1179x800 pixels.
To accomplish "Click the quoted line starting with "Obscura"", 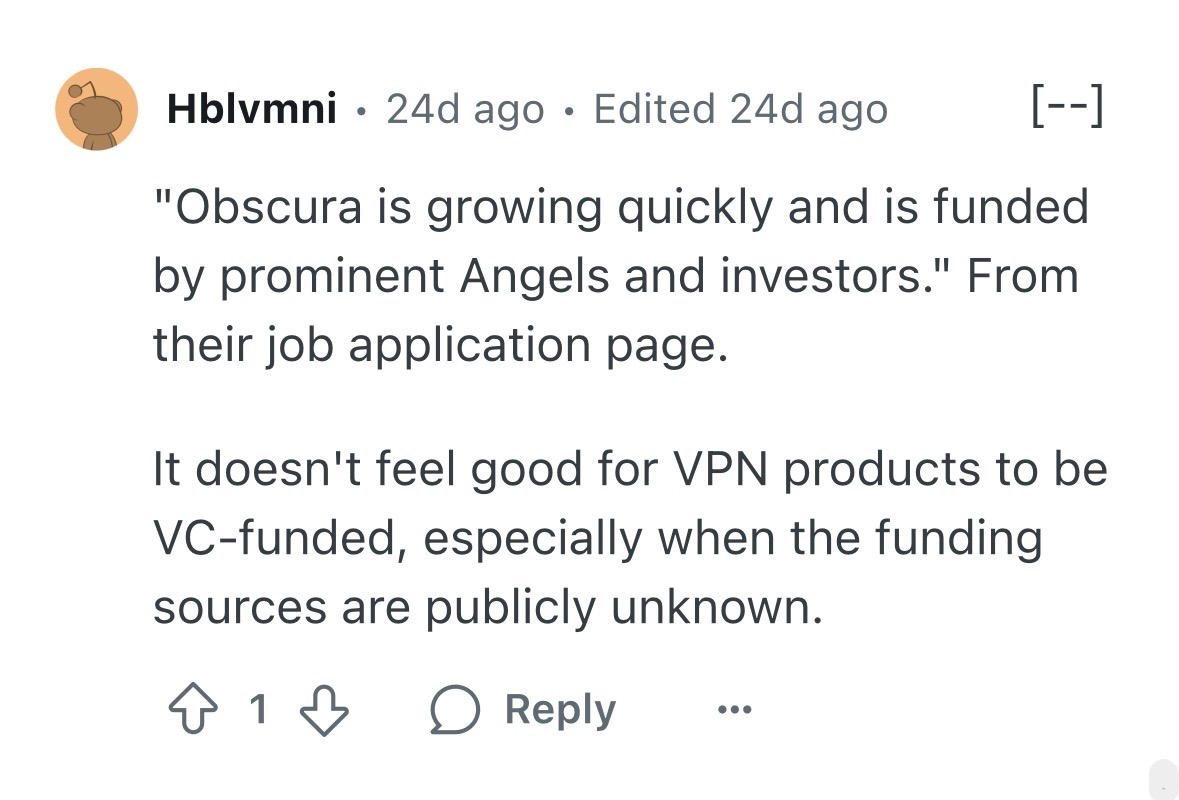I will (620, 208).
